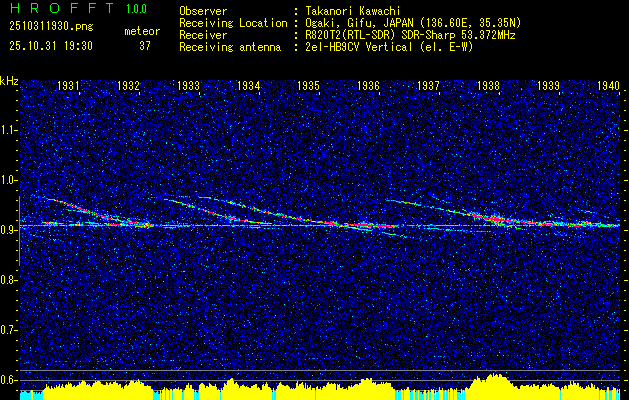This screenshot has height=400, width=629.
Task: Click the 0.7 frequency axis label
Action: coord(7,330)
